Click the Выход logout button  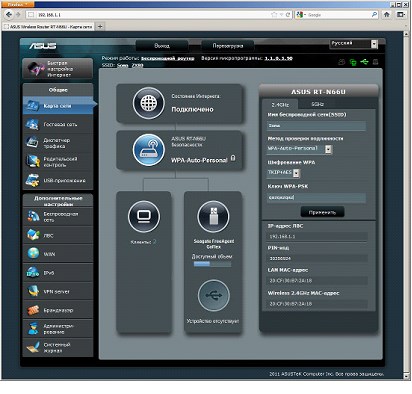(162, 46)
